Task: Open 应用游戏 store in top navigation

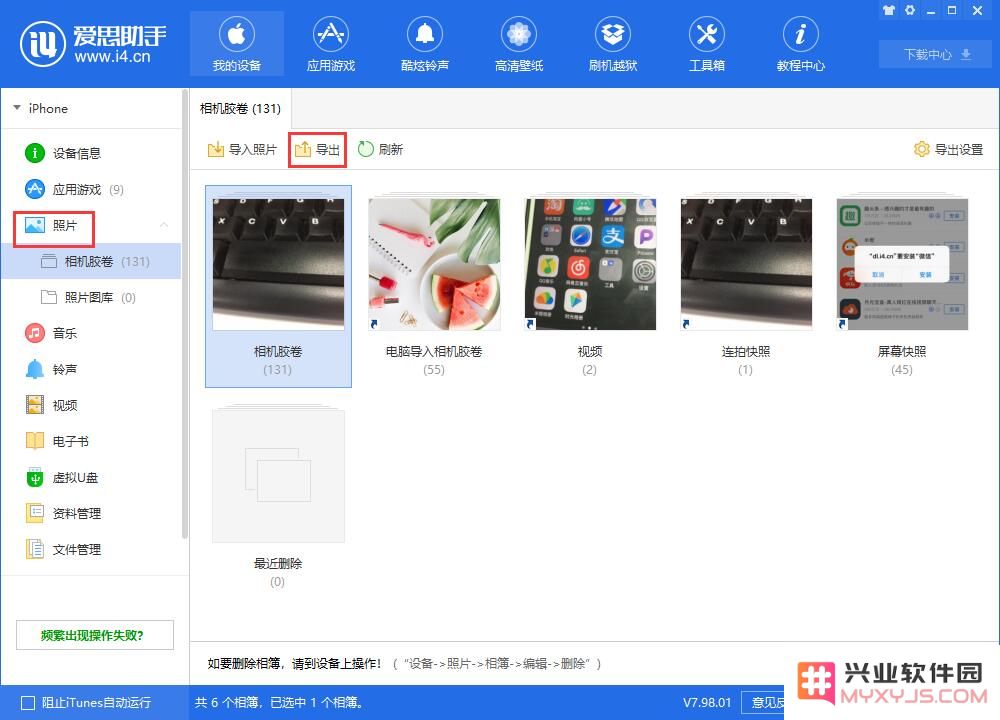Action: tap(330, 43)
